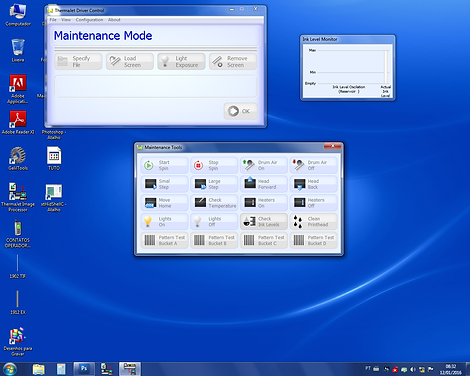This screenshot has height=376, width=470.
Task: Open the File menu
Action: click(53, 20)
